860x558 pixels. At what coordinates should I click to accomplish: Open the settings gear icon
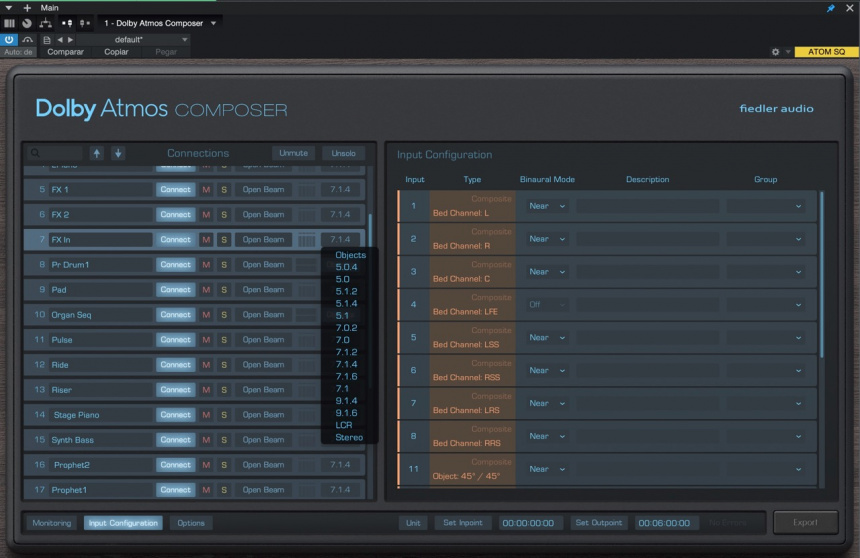775,52
